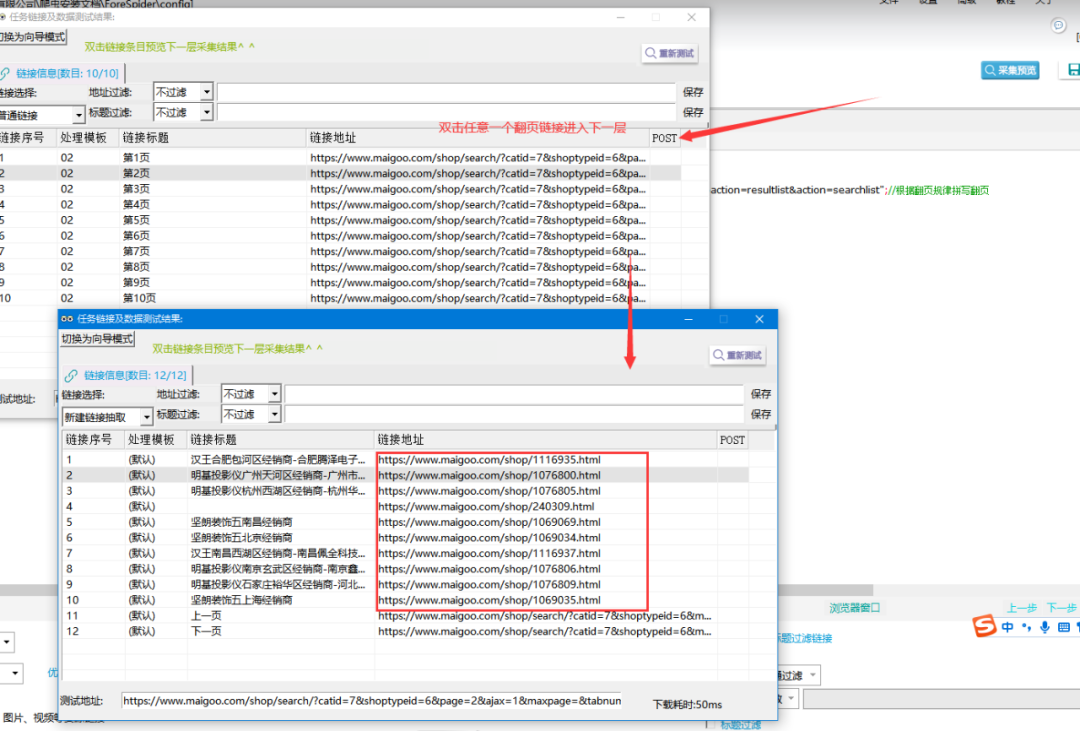Image resolution: width=1080 pixels, height=731 pixels.
Task: Select 第1页 row in back window
Action: point(340,158)
